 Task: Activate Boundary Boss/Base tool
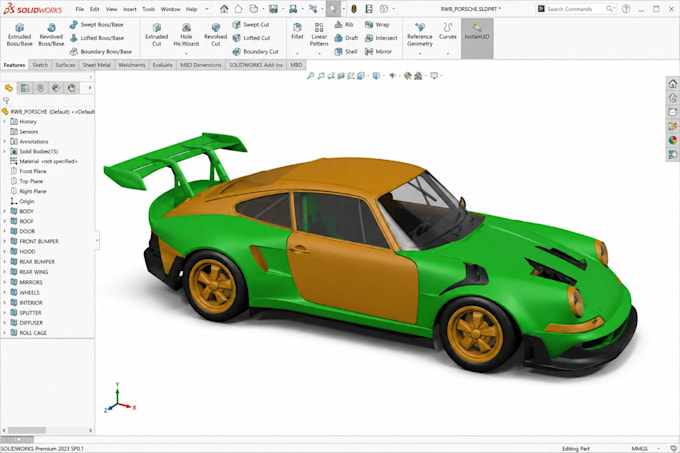pyautogui.click(x=101, y=52)
